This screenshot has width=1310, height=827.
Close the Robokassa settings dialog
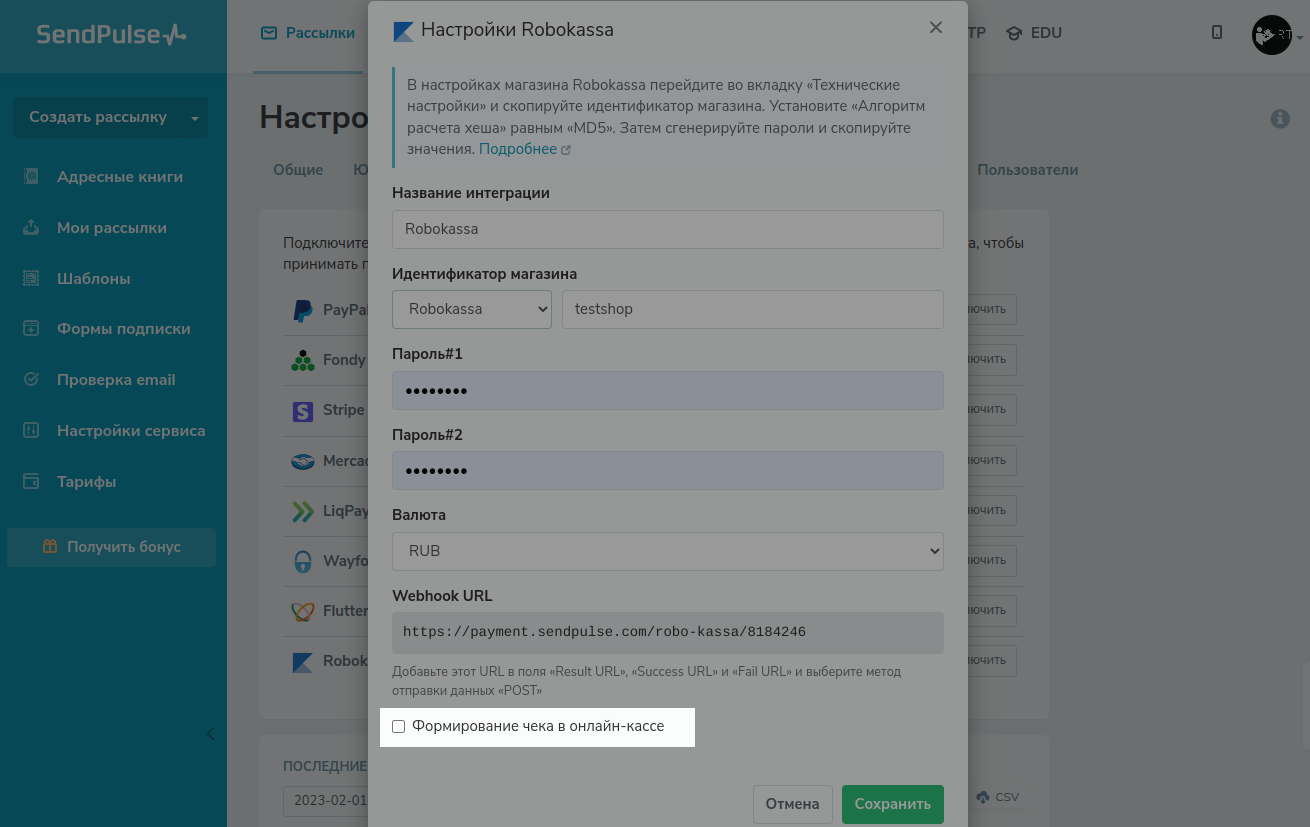[x=936, y=28]
